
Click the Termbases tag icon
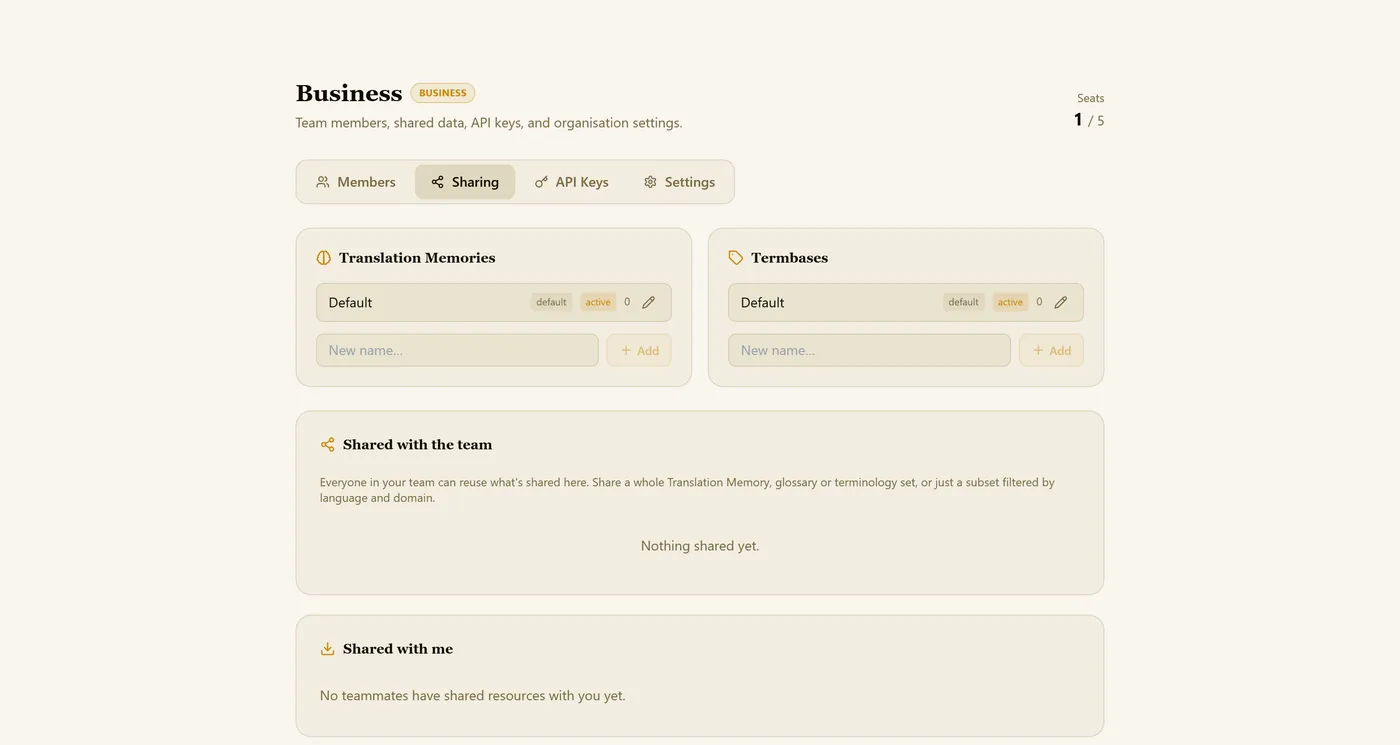(x=736, y=258)
